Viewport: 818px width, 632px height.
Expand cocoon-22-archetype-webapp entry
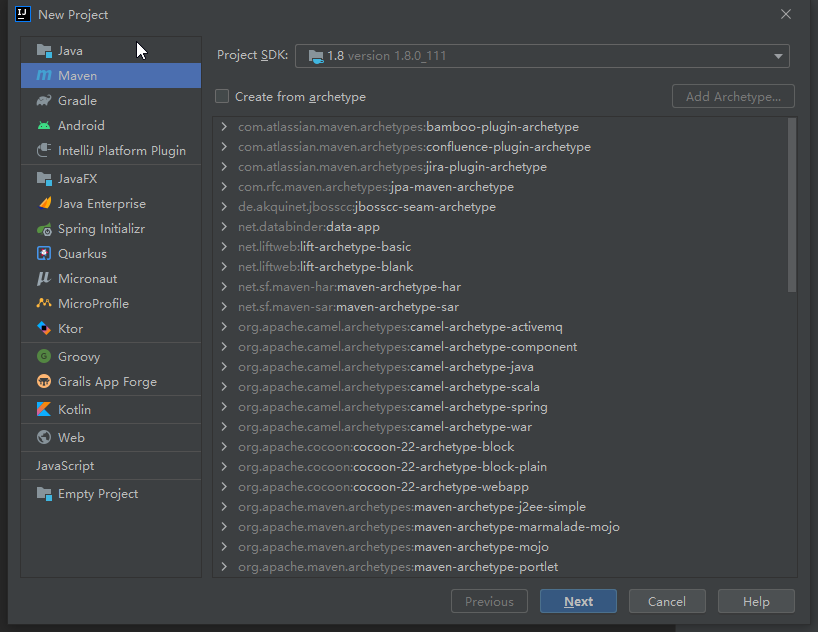click(x=224, y=487)
